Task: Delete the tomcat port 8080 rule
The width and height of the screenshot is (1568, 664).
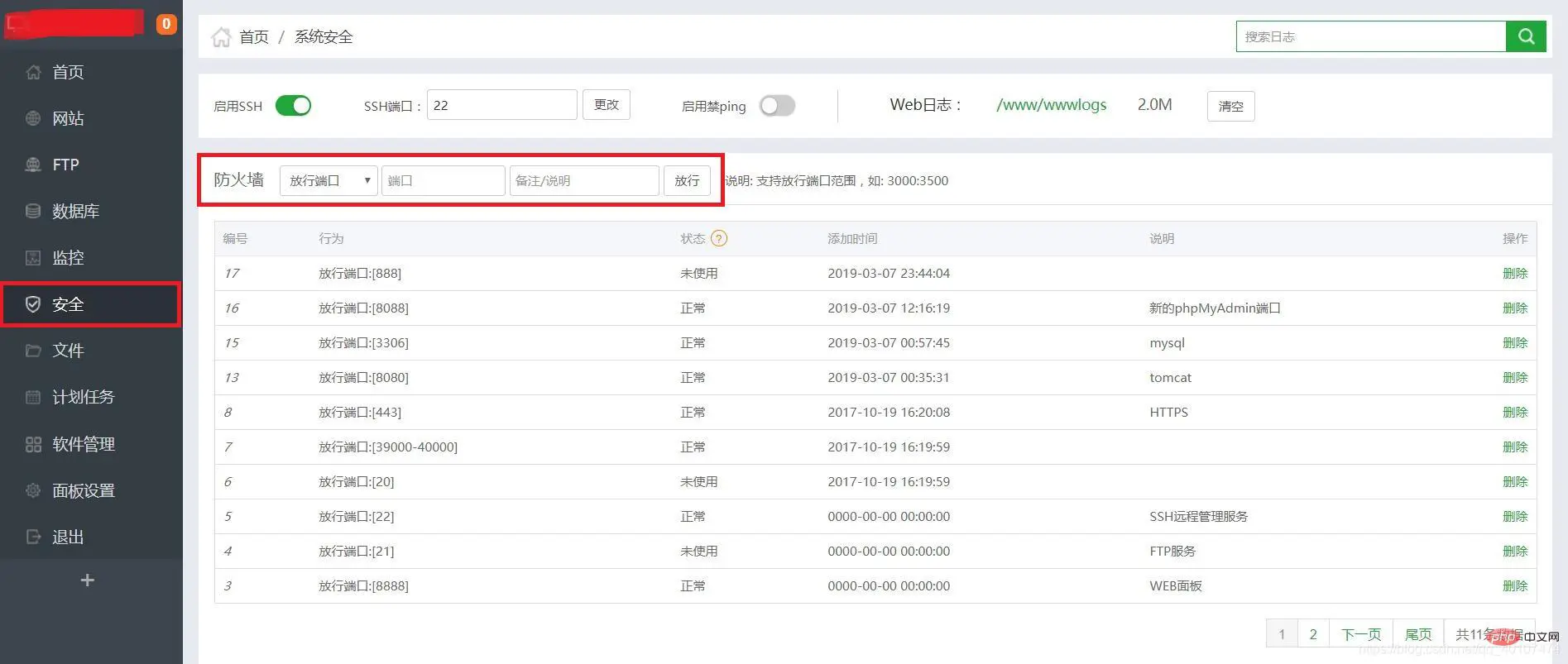Action: 1515,377
